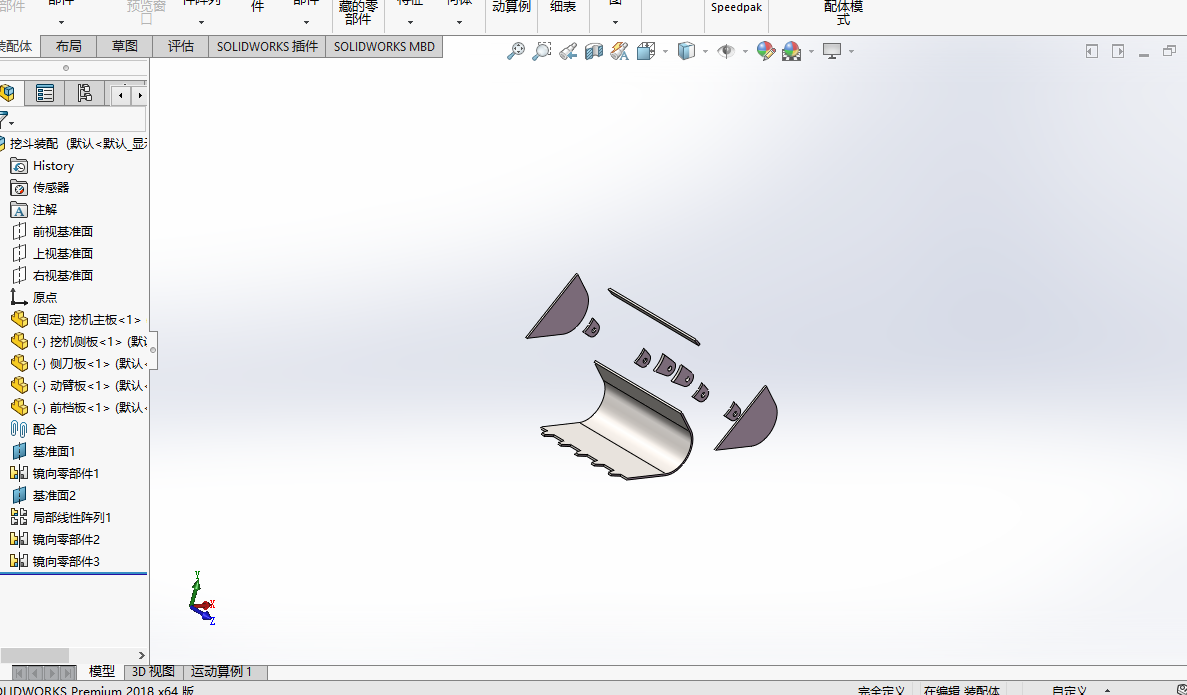Open 运动算例 1 tab
1187x695 pixels.
point(221,672)
